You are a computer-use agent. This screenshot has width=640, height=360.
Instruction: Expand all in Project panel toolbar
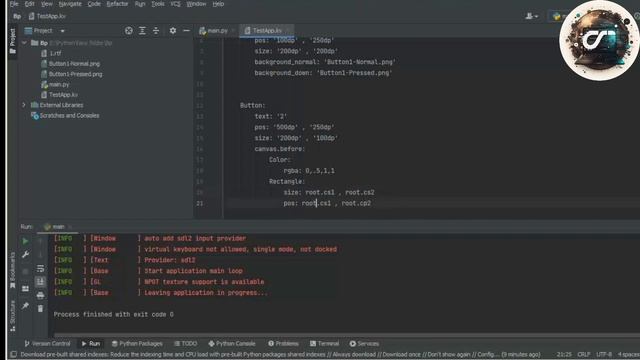[142, 31]
